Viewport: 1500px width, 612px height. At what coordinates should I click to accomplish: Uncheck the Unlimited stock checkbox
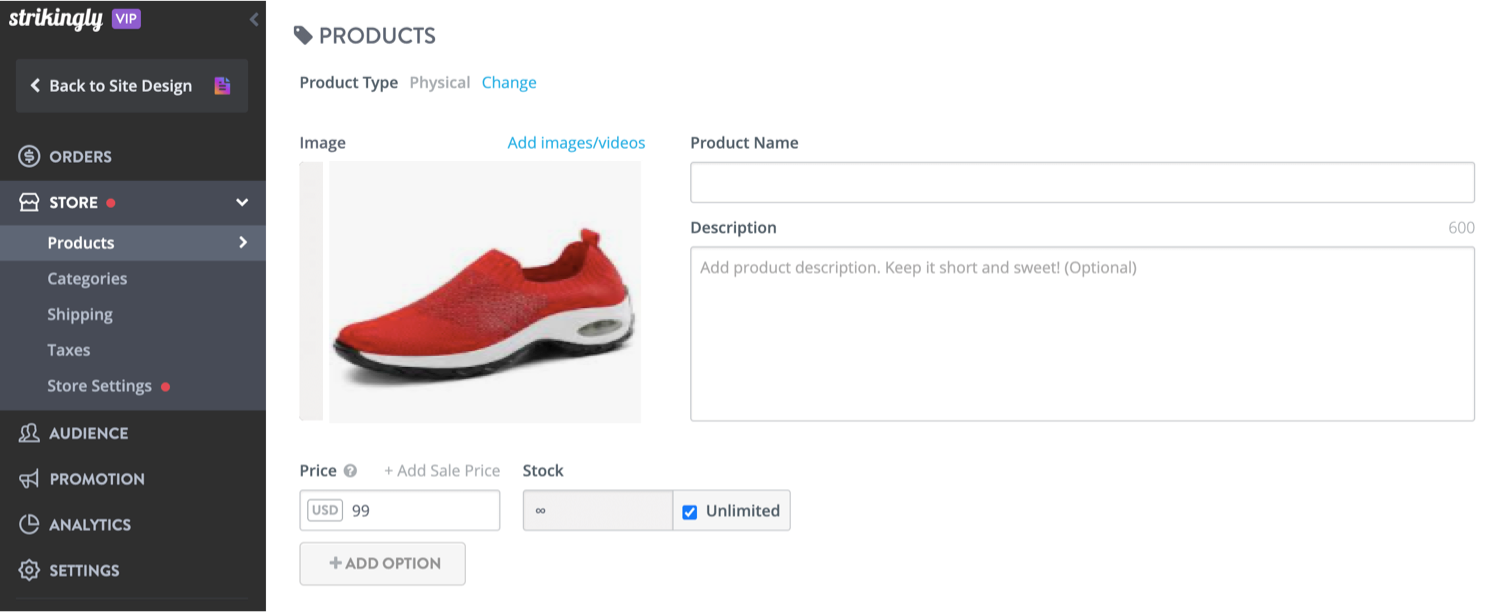point(689,511)
